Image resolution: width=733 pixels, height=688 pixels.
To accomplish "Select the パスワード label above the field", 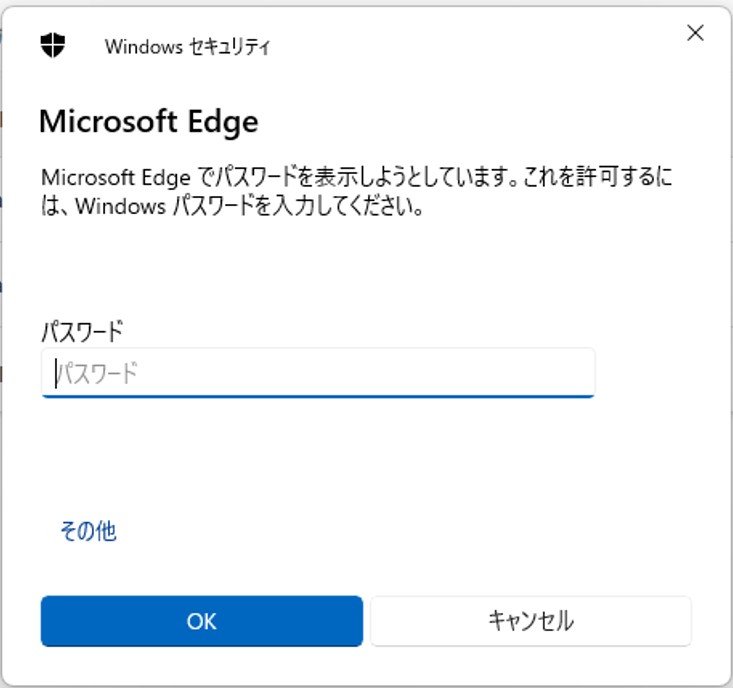I will [x=82, y=331].
